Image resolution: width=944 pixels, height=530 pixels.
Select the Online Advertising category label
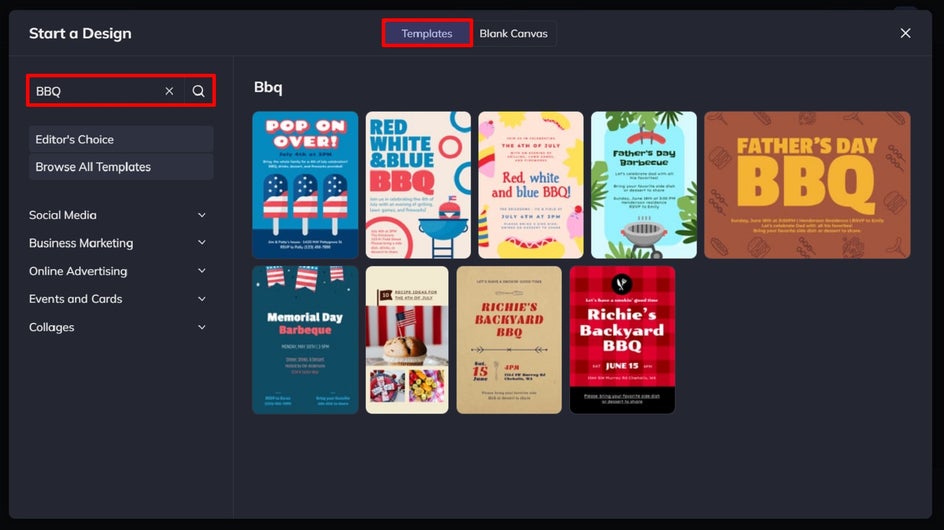[78, 271]
